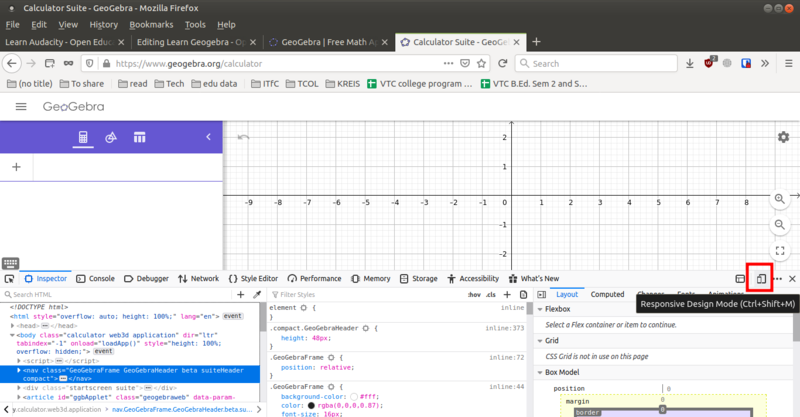Select iframe as target document icon
The height and width of the screenshot is (417, 800).
[x=740, y=279]
